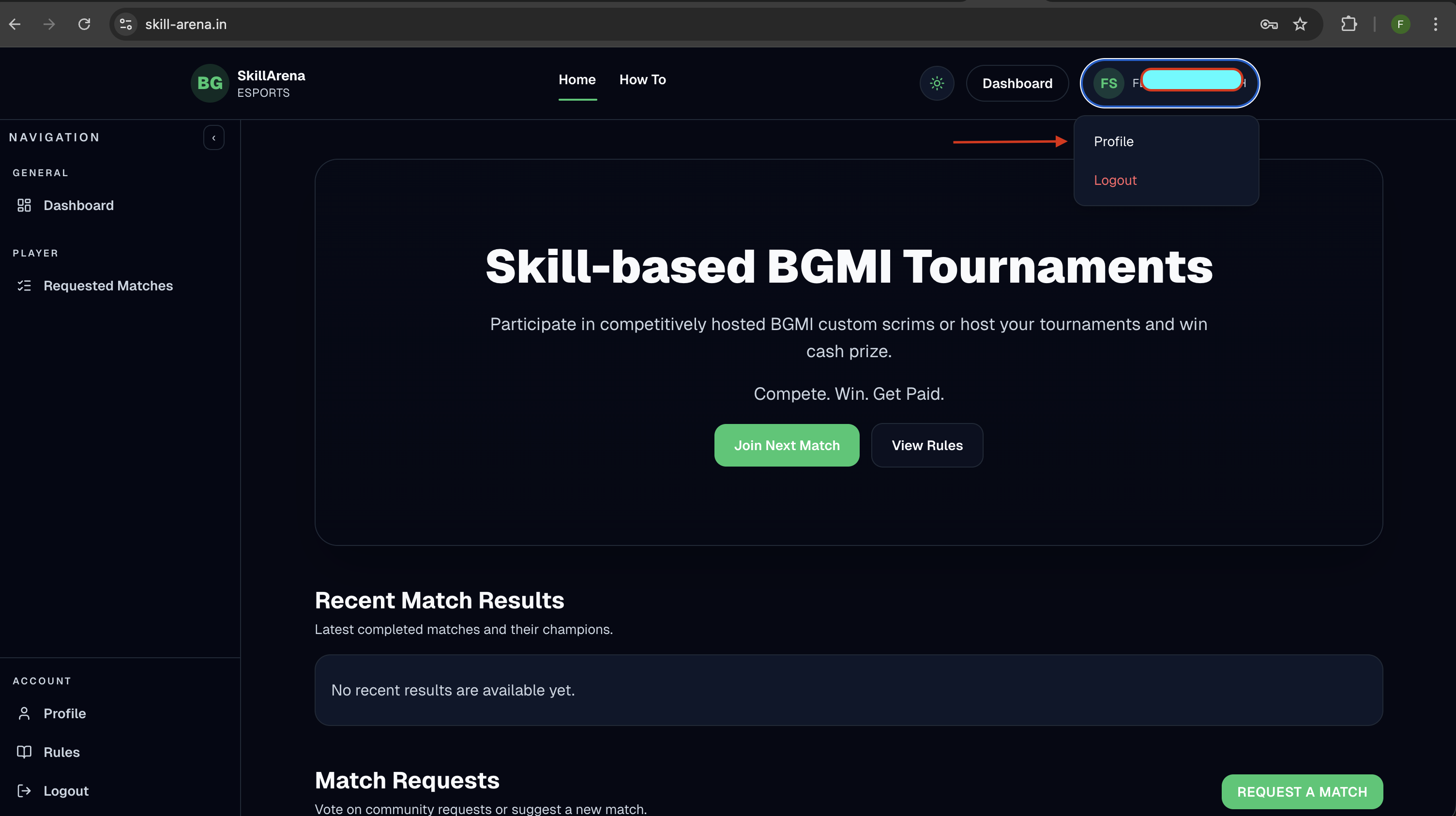Click the Rules book icon in sidebar

point(24,752)
